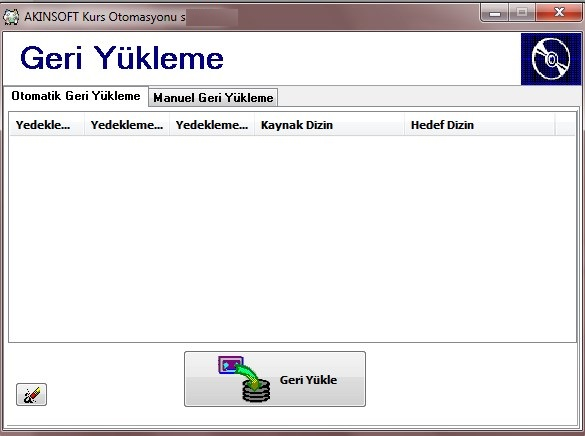Click the blank header after Hedef Dizin

(x=565, y=125)
